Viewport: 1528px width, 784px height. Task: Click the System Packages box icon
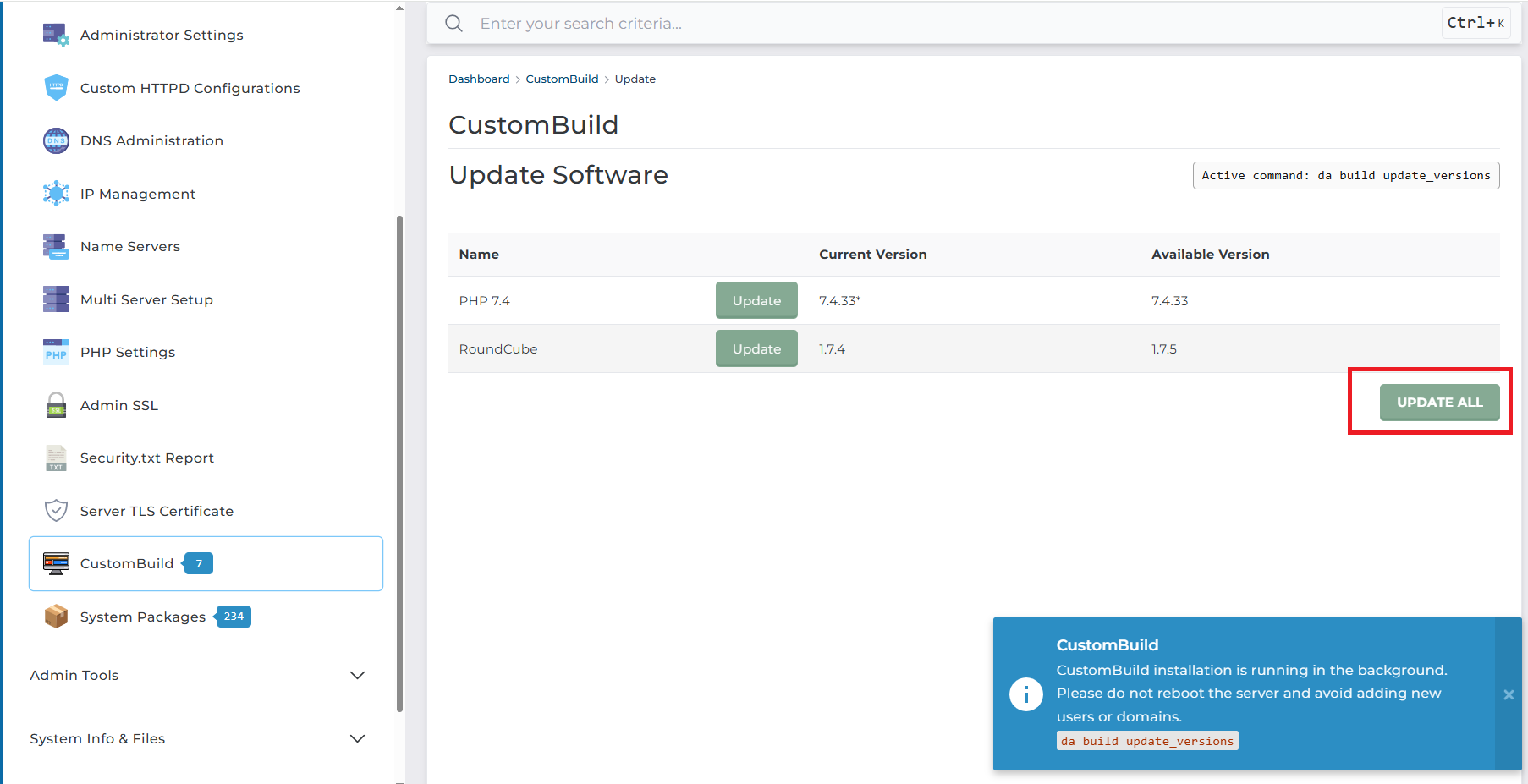click(56, 617)
